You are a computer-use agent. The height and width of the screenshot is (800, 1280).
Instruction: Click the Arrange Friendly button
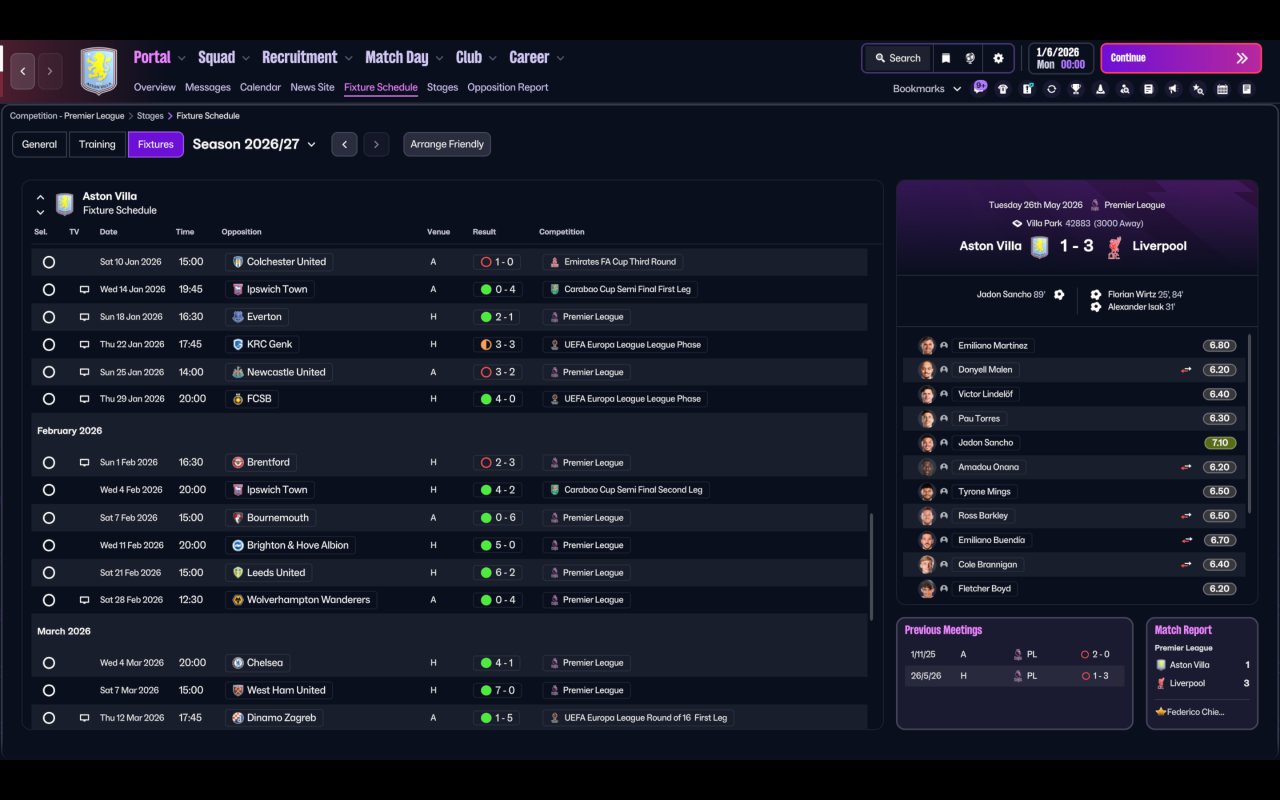(x=447, y=144)
